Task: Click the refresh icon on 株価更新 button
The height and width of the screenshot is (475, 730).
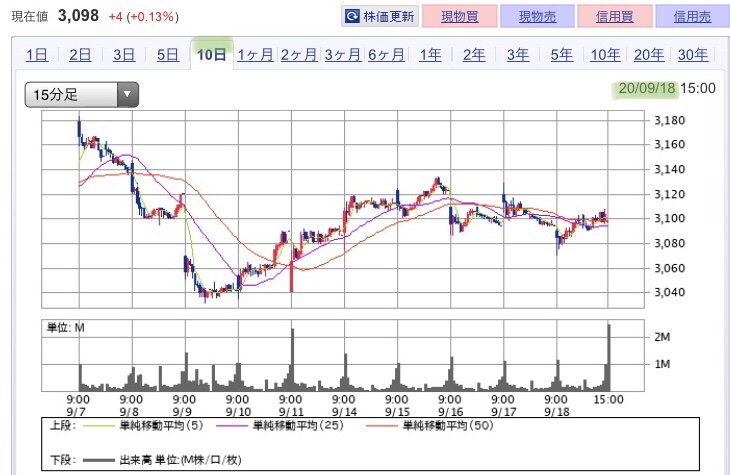Action: (352, 17)
